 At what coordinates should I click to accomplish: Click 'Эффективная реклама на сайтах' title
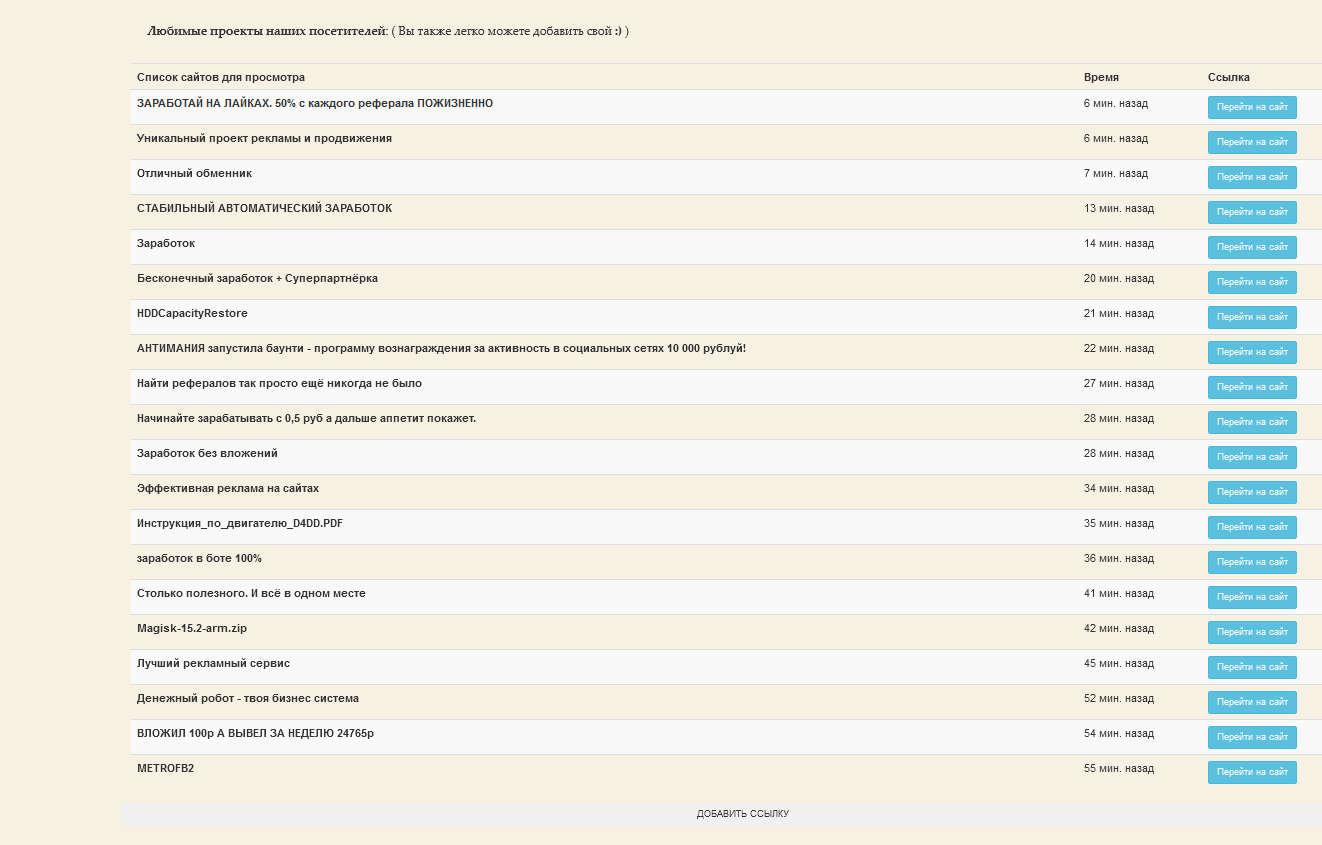click(228, 488)
